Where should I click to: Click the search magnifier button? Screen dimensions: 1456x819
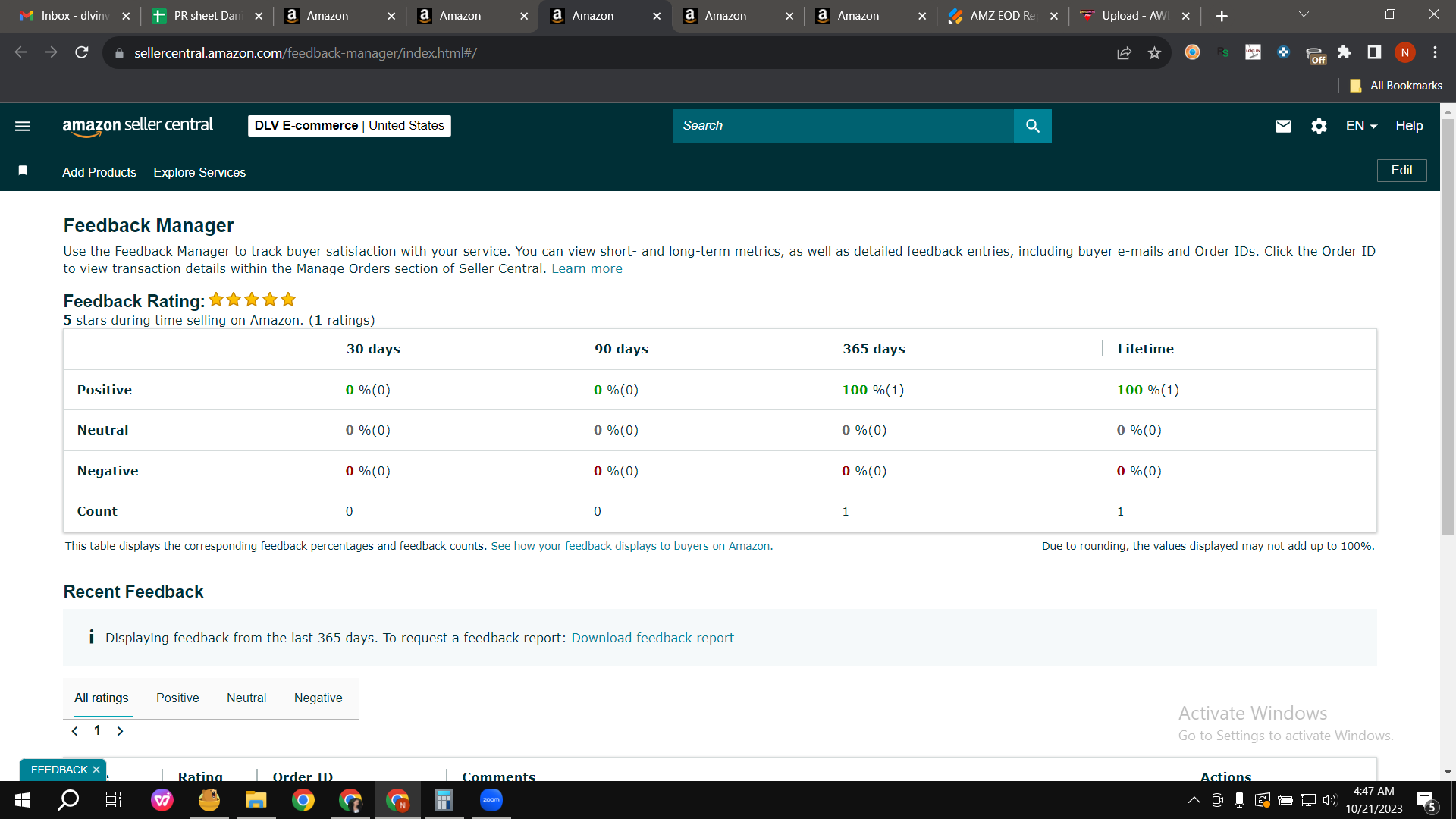(1032, 126)
